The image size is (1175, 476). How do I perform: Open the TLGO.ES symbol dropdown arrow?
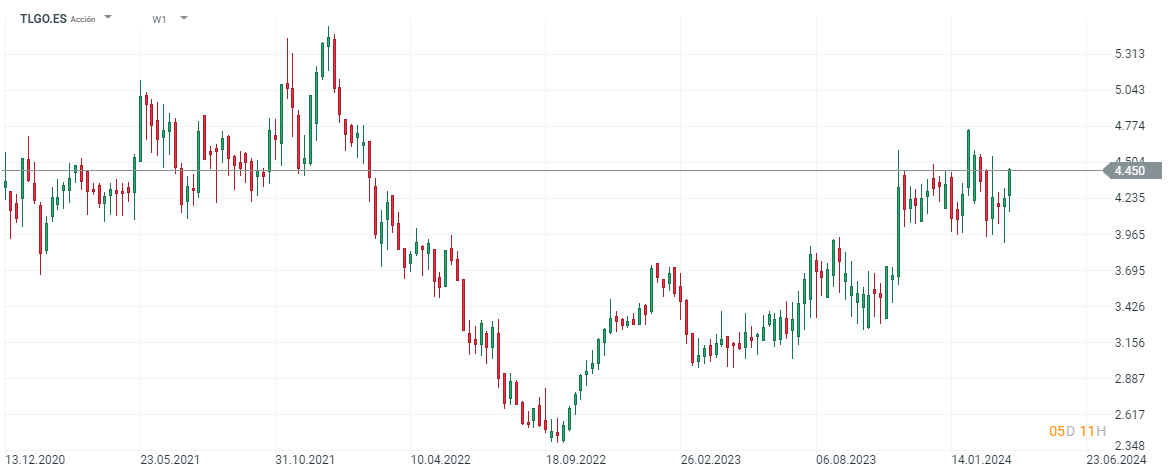108,18
